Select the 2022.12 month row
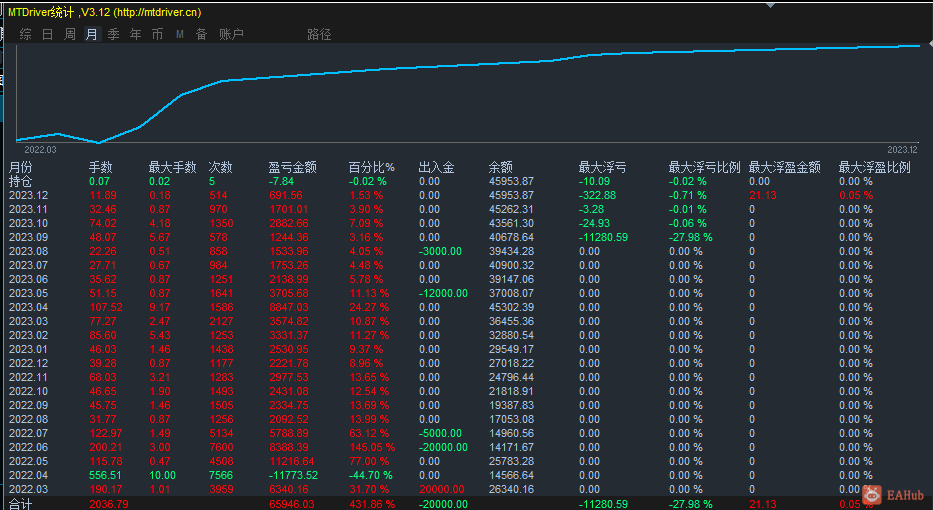Image resolution: width=933 pixels, height=510 pixels. 470,363
